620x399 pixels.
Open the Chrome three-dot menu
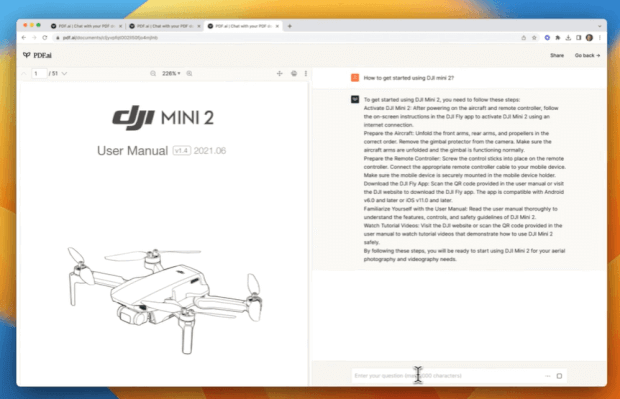click(x=600, y=38)
